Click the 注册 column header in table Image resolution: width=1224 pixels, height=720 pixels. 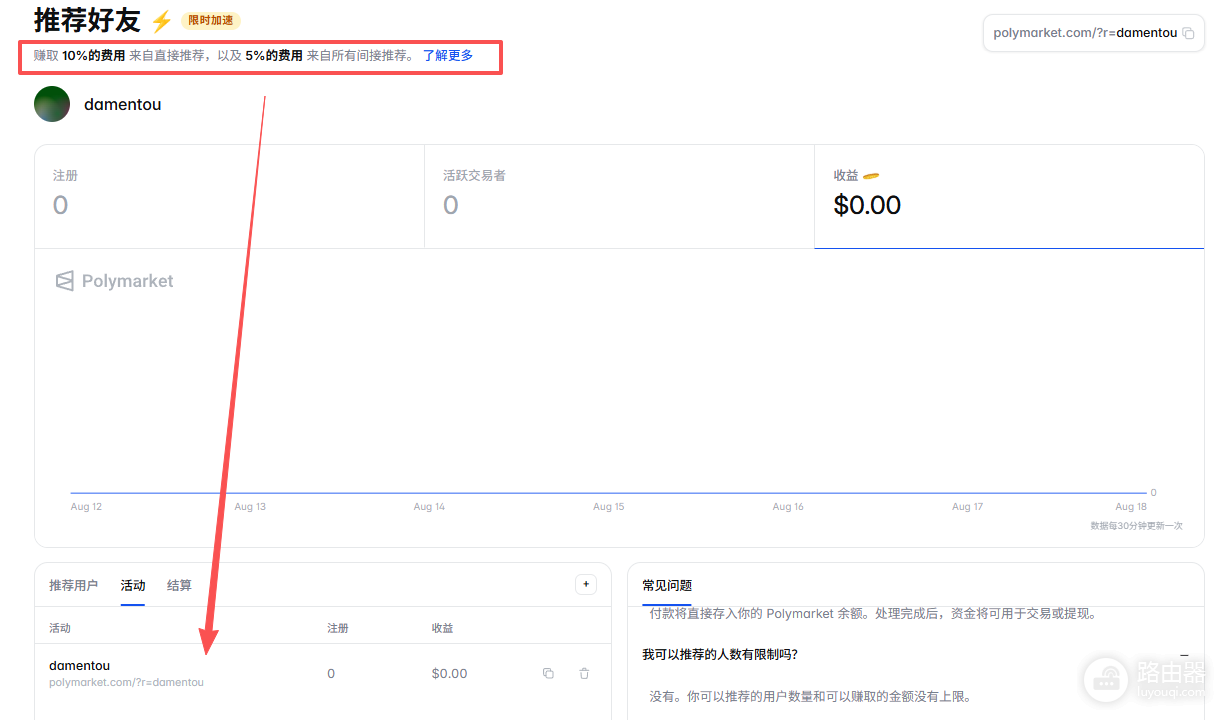click(x=338, y=628)
